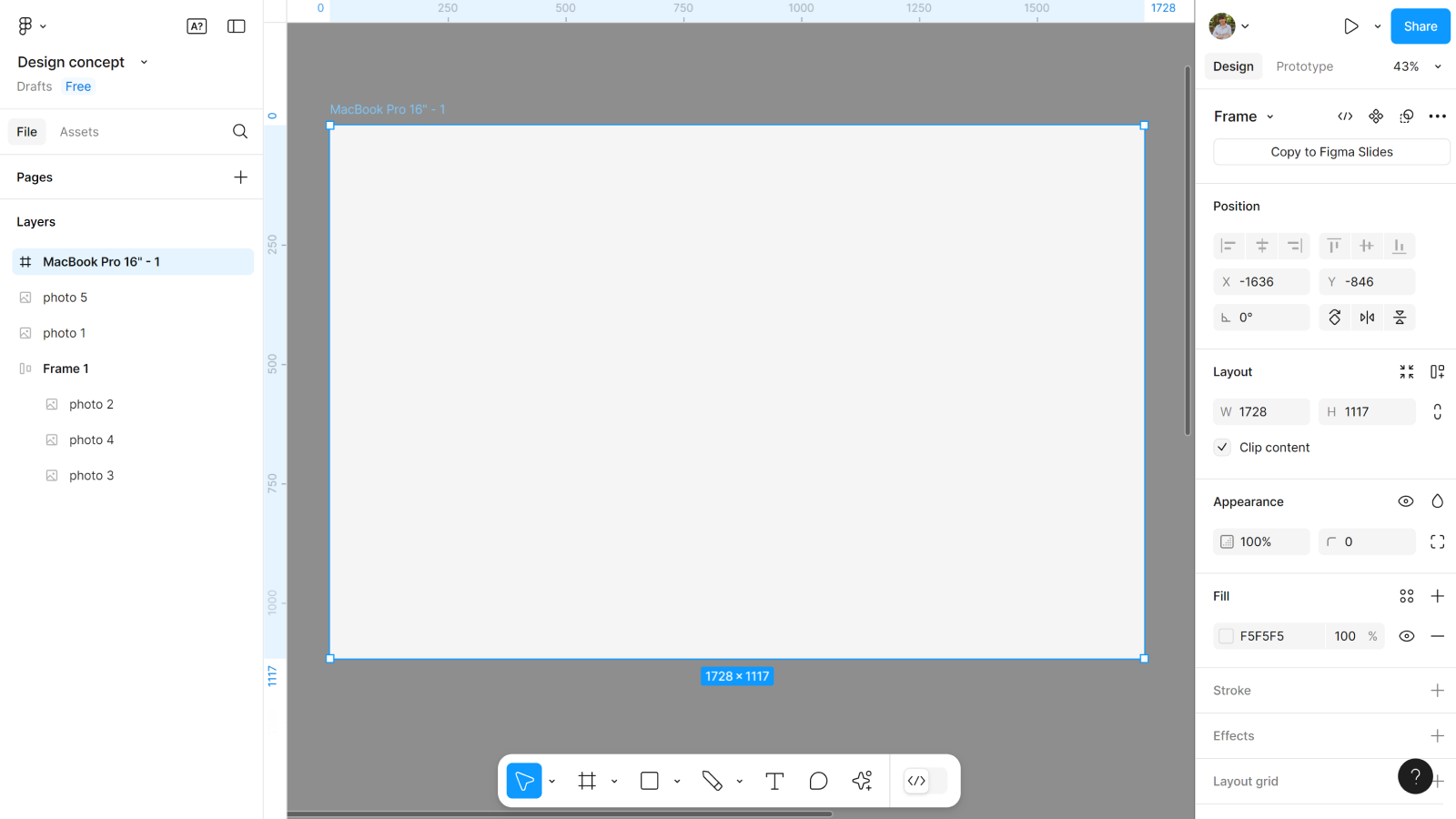Click Copy to Figma Slides
Screen dimensions: 1456x819
[x=1331, y=152]
